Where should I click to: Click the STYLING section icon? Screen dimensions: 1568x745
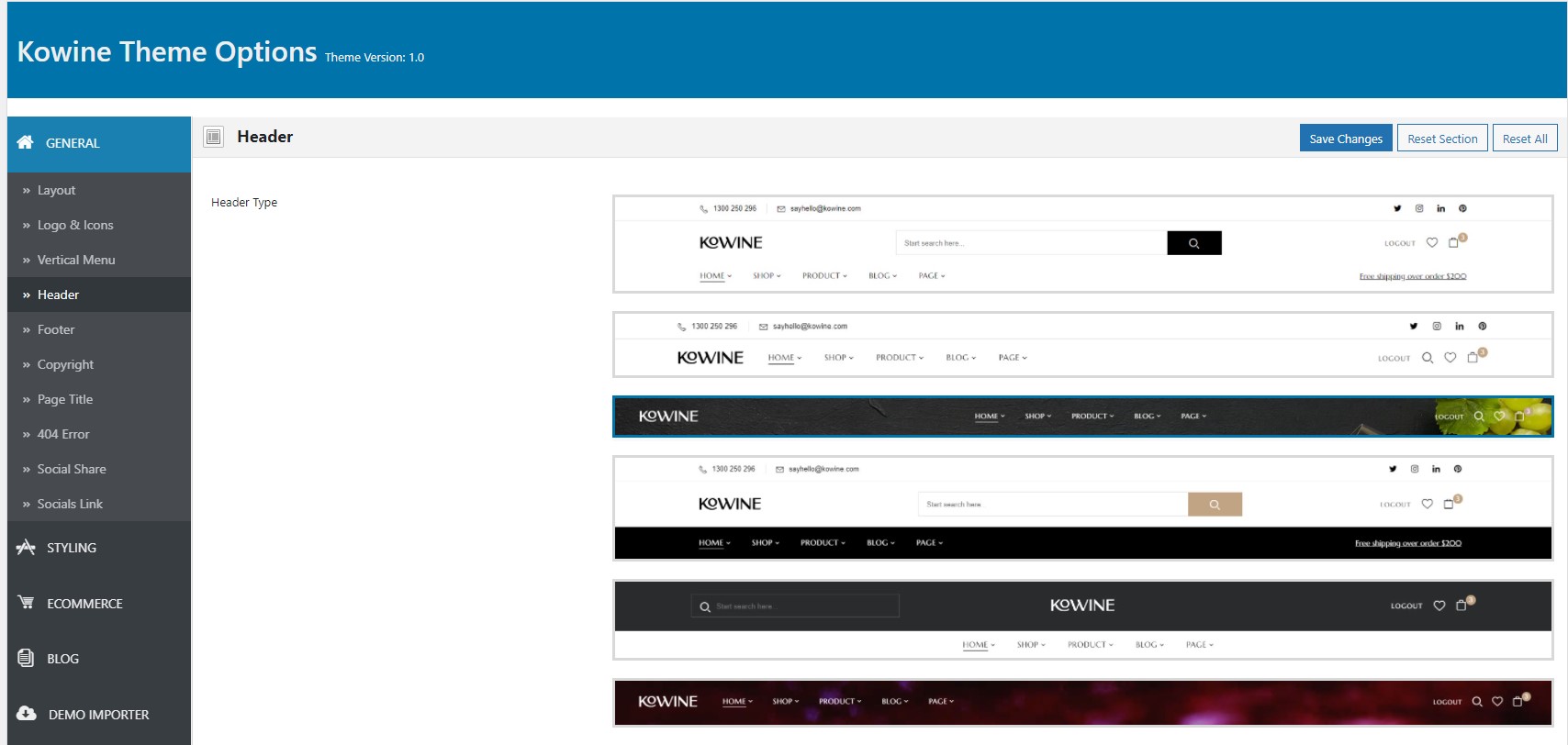26,547
